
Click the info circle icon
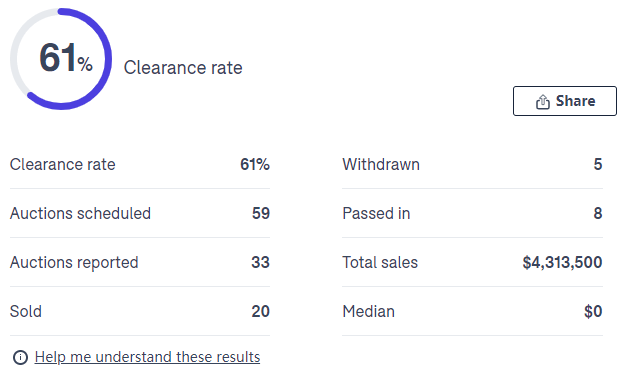pyautogui.click(x=21, y=357)
